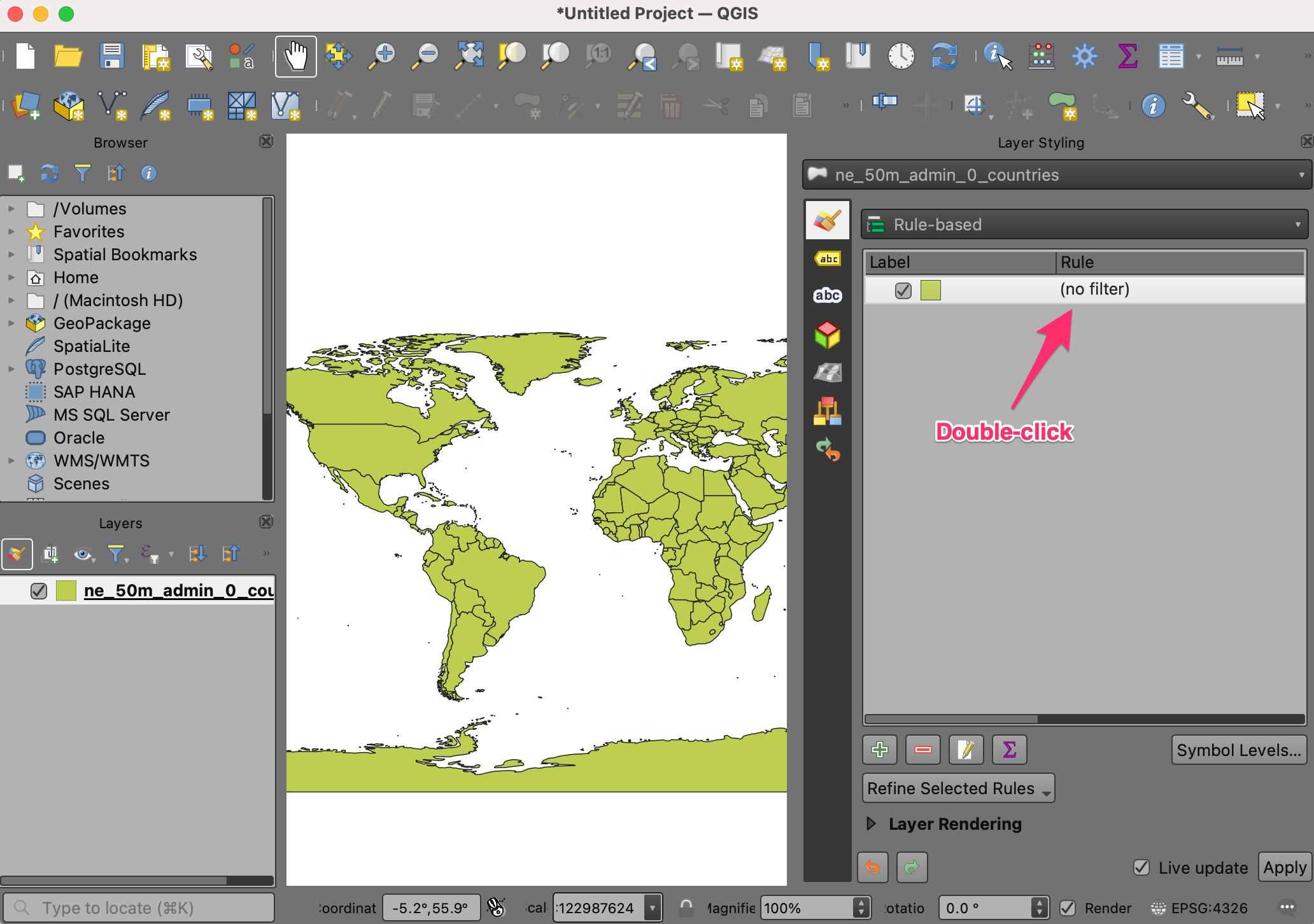Expand the GeoPackage browser tree item
Image resolution: width=1314 pixels, height=924 pixels.
[11, 323]
